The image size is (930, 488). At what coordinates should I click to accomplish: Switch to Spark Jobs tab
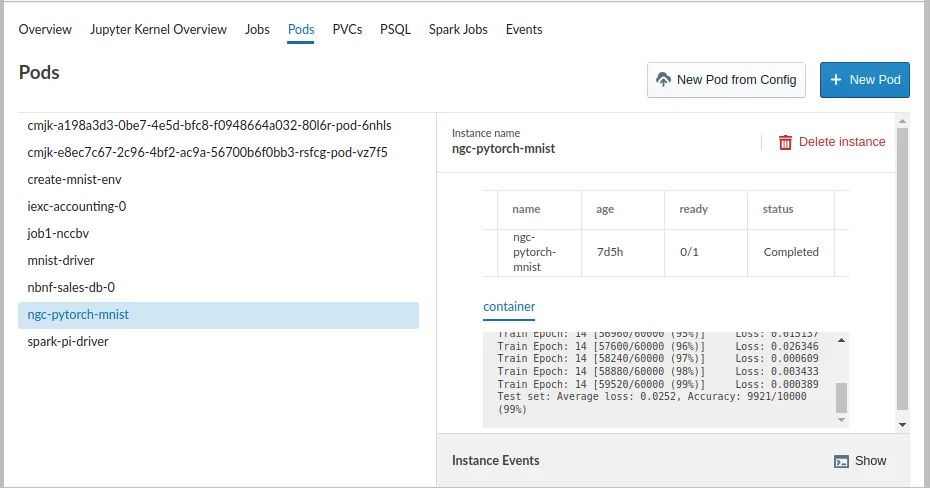click(x=458, y=30)
